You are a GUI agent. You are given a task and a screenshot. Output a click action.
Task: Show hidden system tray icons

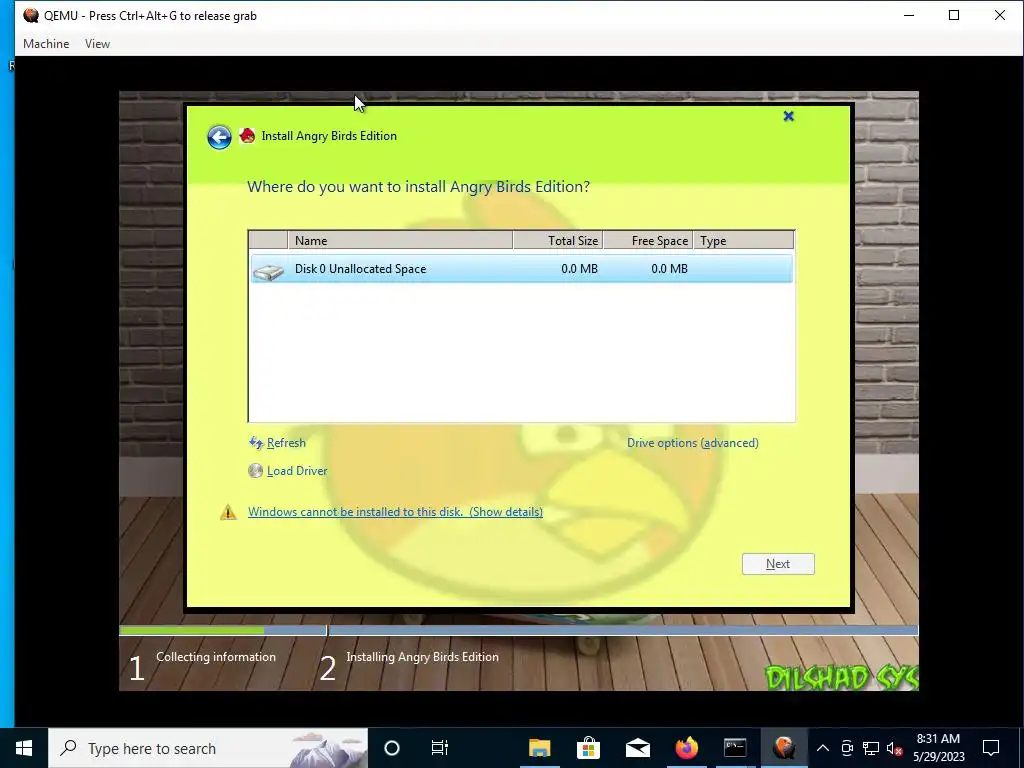(823, 748)
